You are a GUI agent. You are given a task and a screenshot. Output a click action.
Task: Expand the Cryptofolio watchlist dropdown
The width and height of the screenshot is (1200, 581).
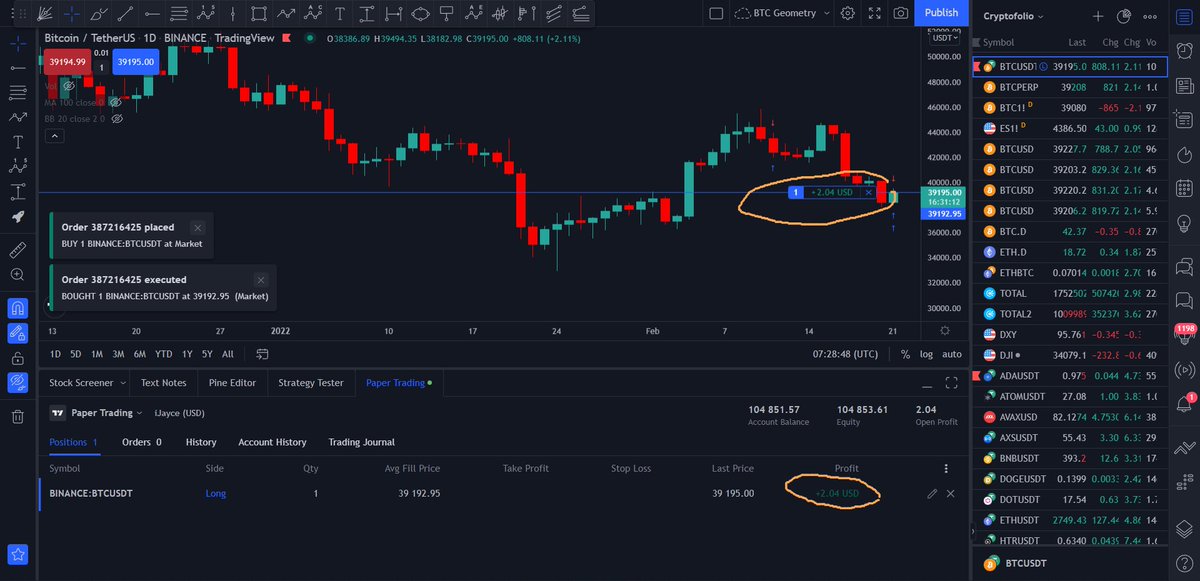1014,16
